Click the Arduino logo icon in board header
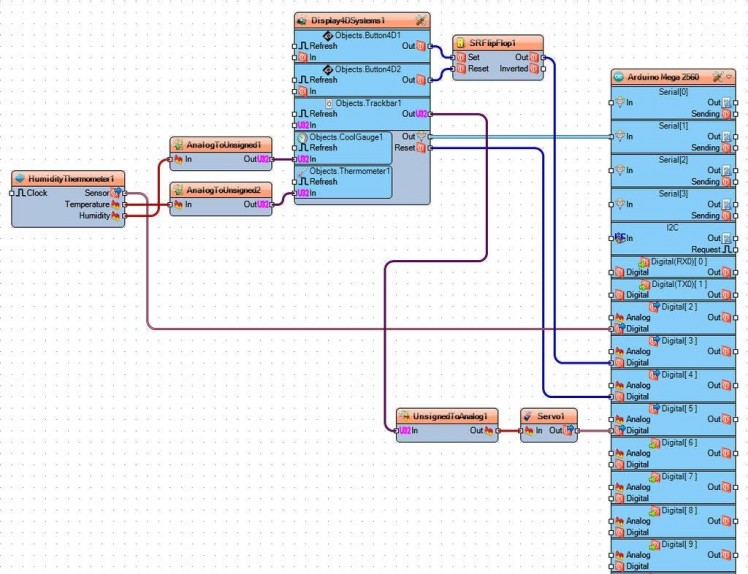 click(619, 77)
